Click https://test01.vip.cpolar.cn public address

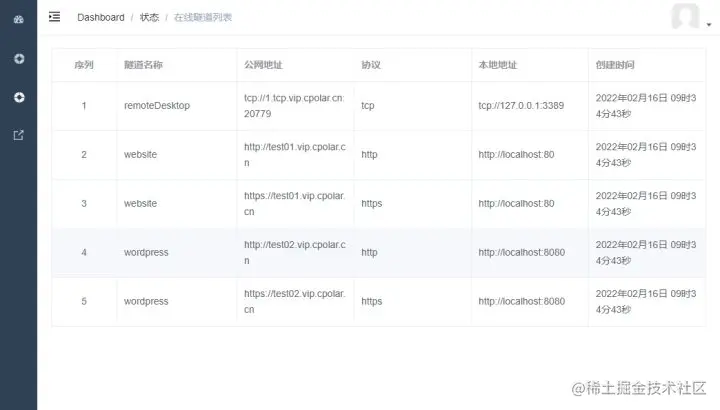pyautogui.click(x=295, y=203)
